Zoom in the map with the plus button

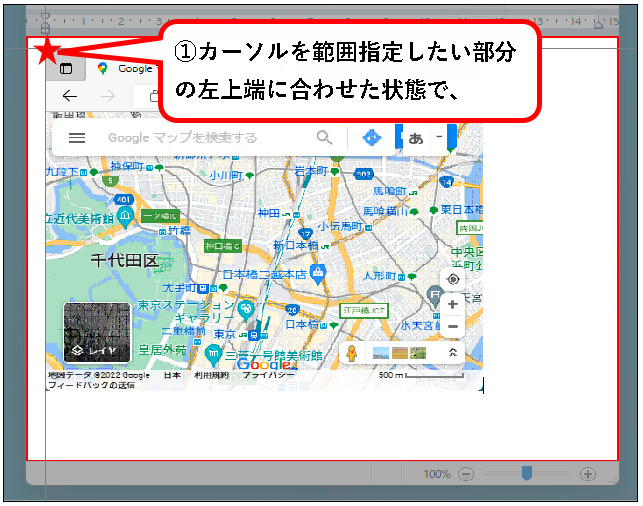coord(453,304)
